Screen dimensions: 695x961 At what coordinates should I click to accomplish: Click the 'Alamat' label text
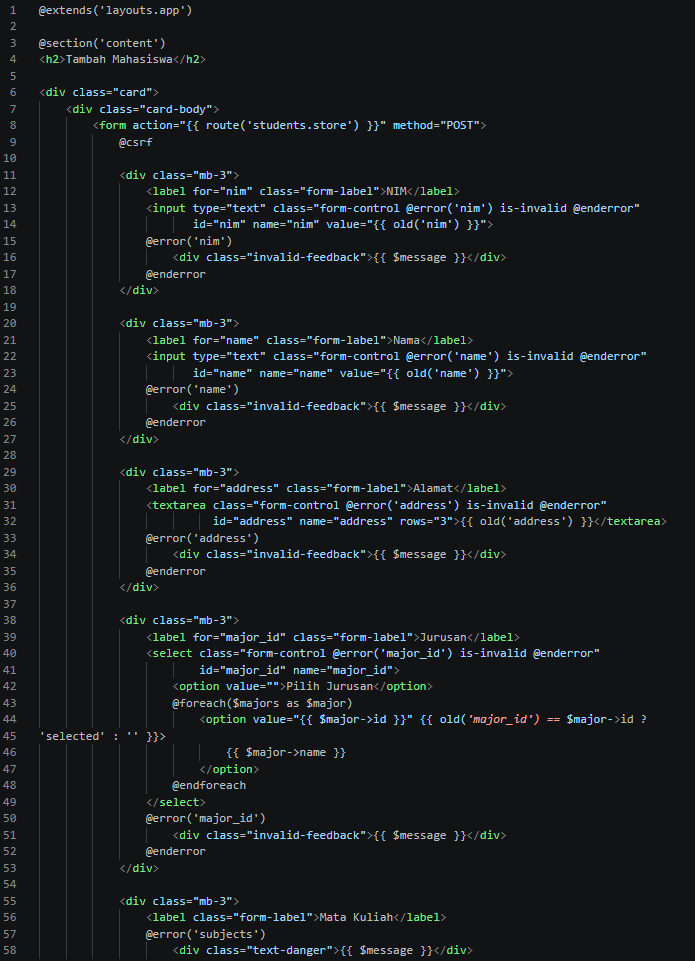coord(433,488)
